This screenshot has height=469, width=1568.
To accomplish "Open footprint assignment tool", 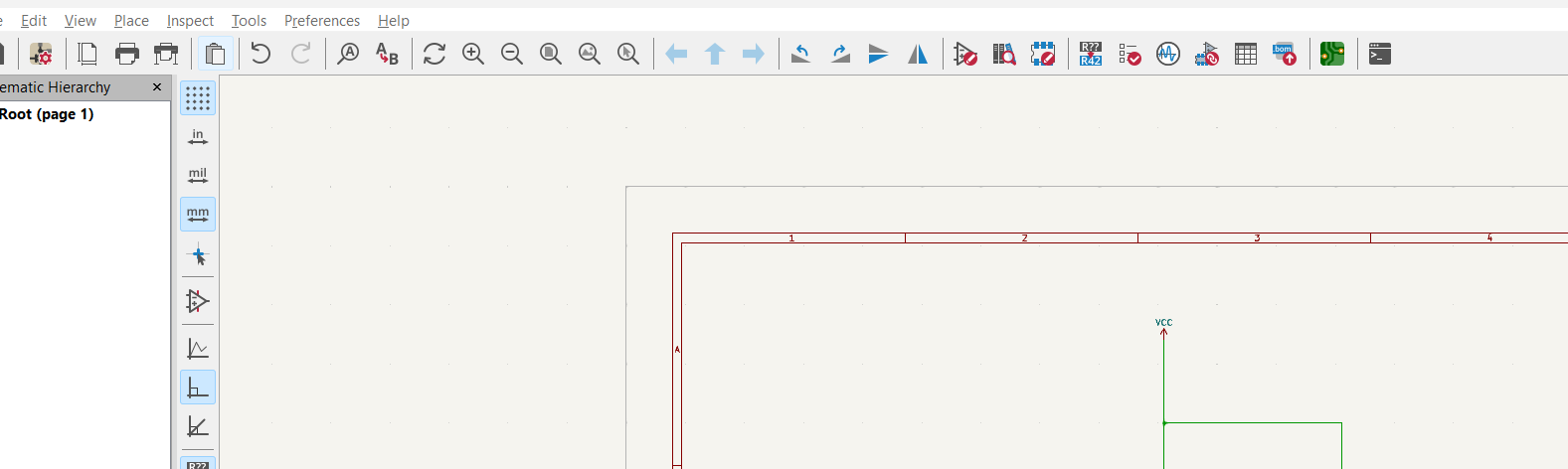I will (x=1207, y=54).
